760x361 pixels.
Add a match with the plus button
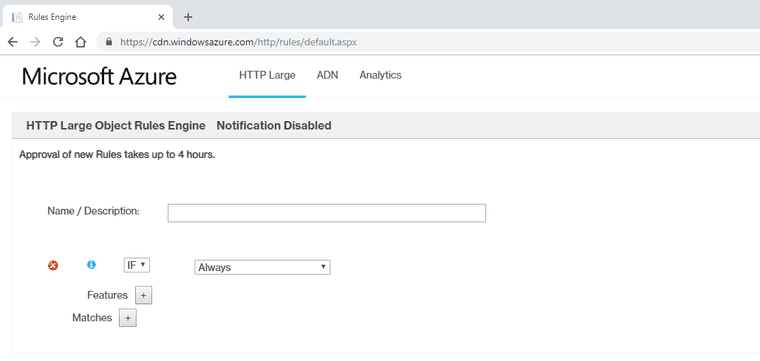128,318
